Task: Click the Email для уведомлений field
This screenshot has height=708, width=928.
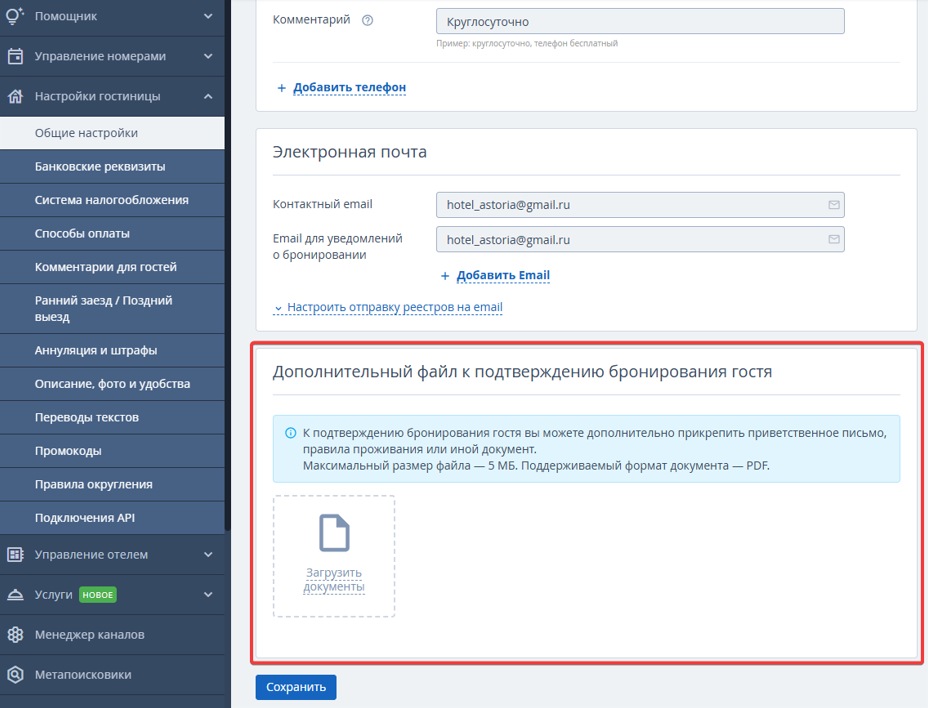Action: click(640, 239)
